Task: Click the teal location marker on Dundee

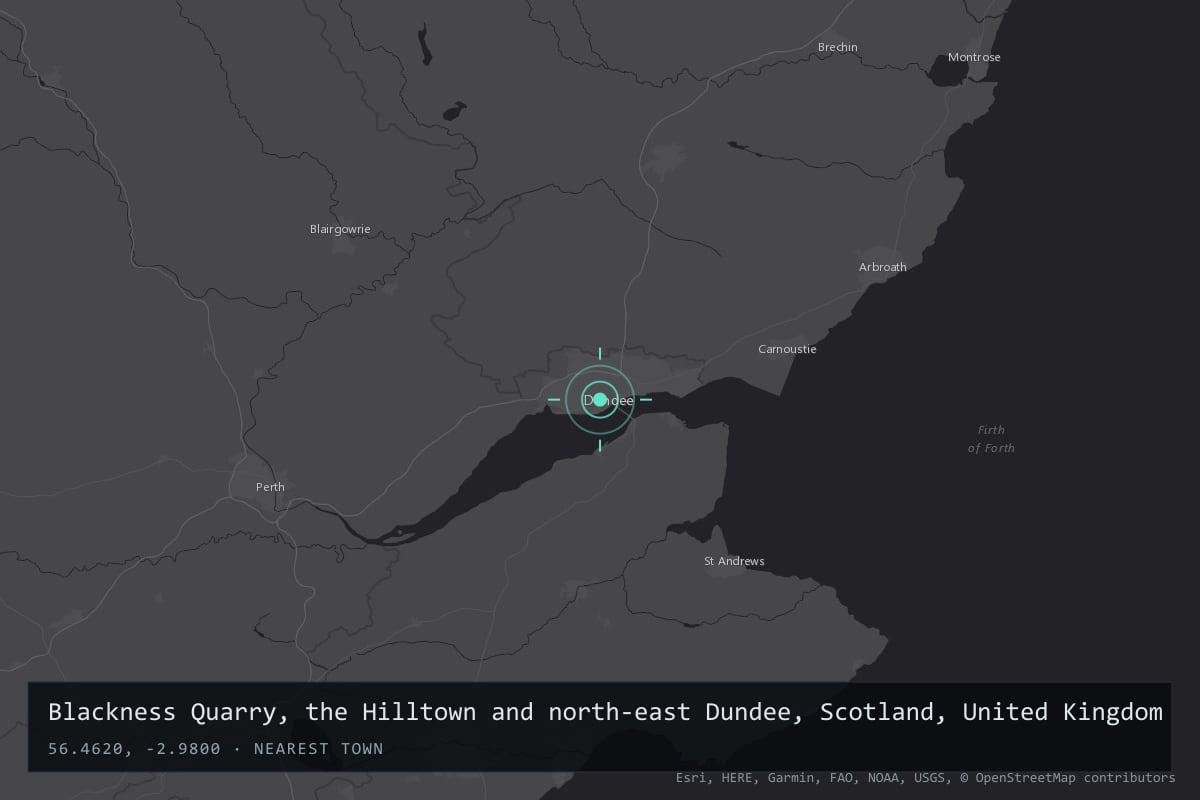Action: 600,400
